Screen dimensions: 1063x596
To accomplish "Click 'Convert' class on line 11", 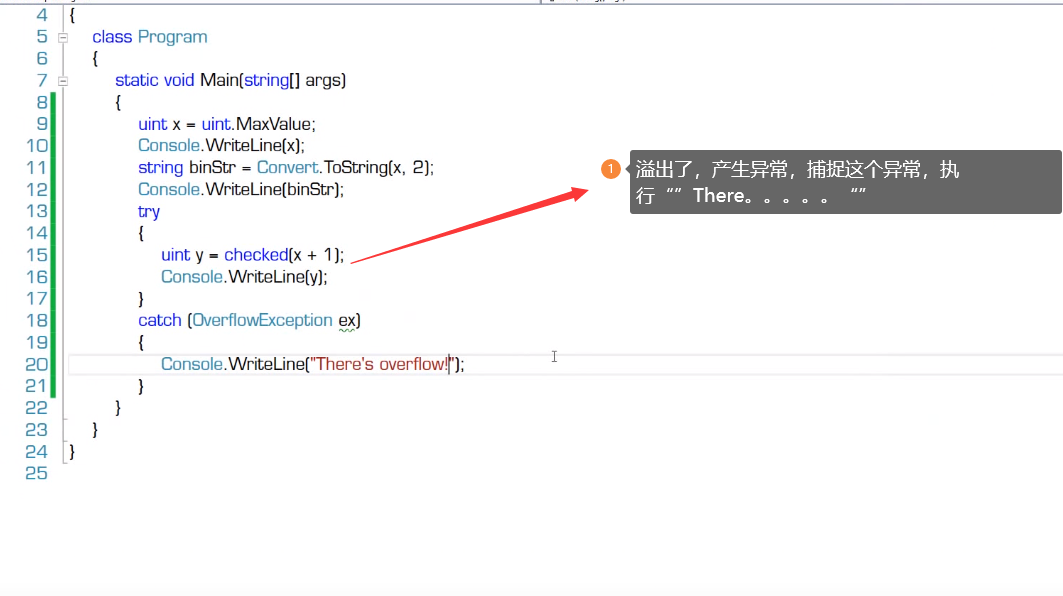I will [287, 167].
